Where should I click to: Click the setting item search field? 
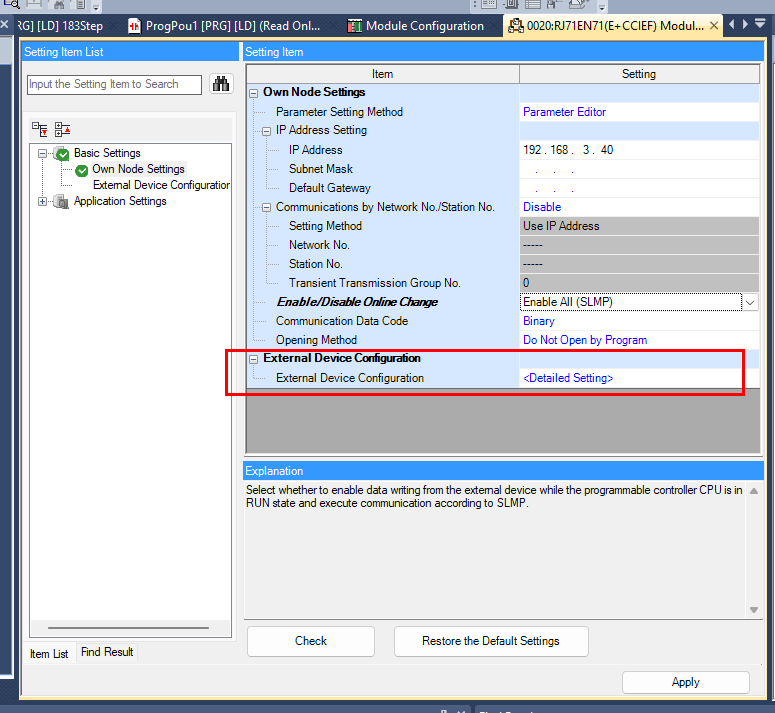coord(114,85)
